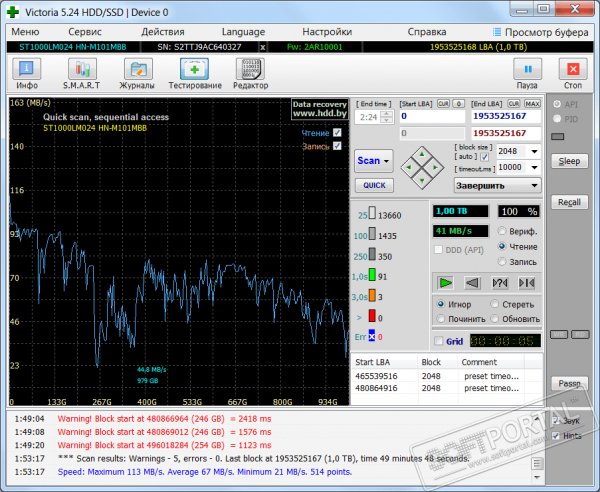Open the timeout 10000 dropdown
600x492 pixels.
534,168
